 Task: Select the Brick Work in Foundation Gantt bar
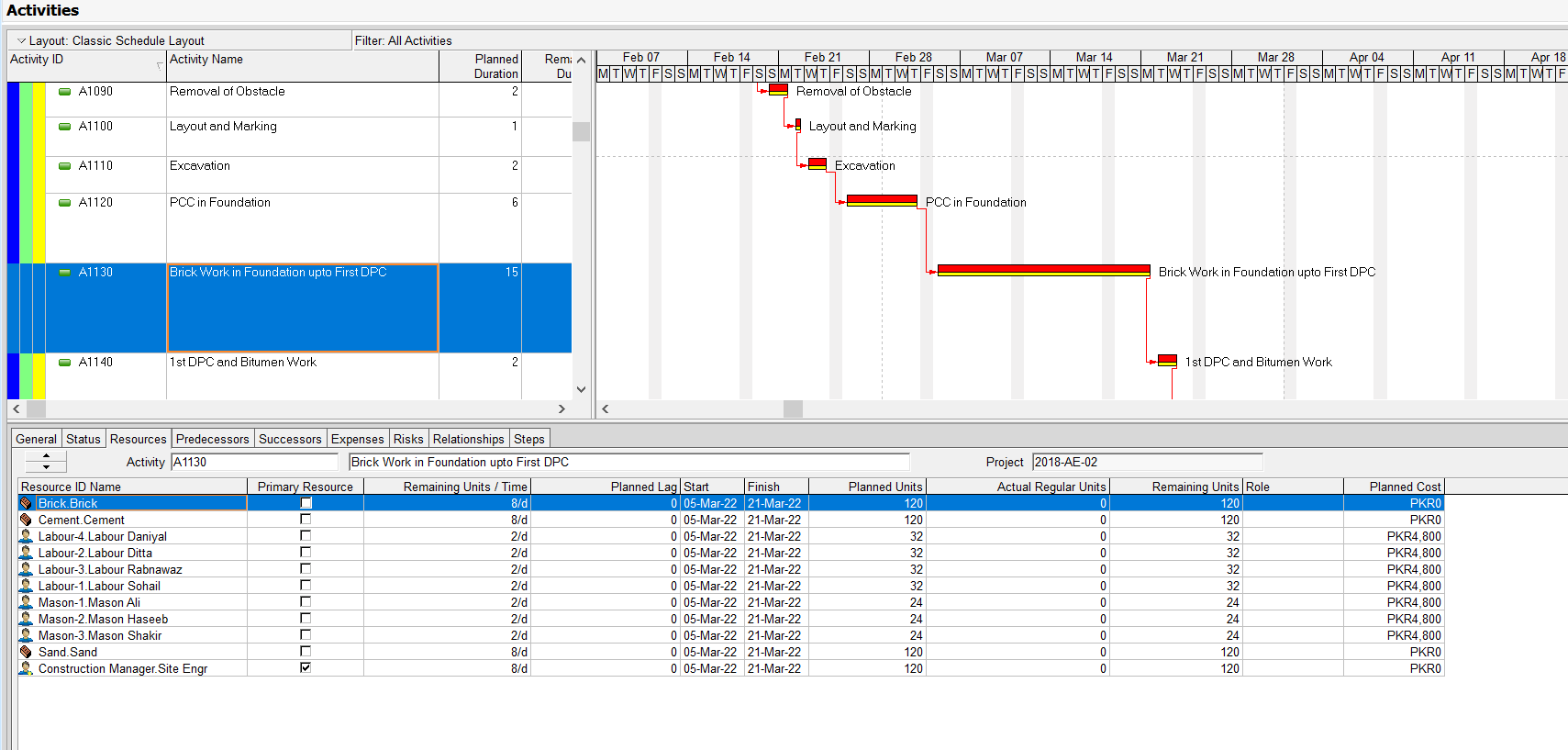(1043, 270)
